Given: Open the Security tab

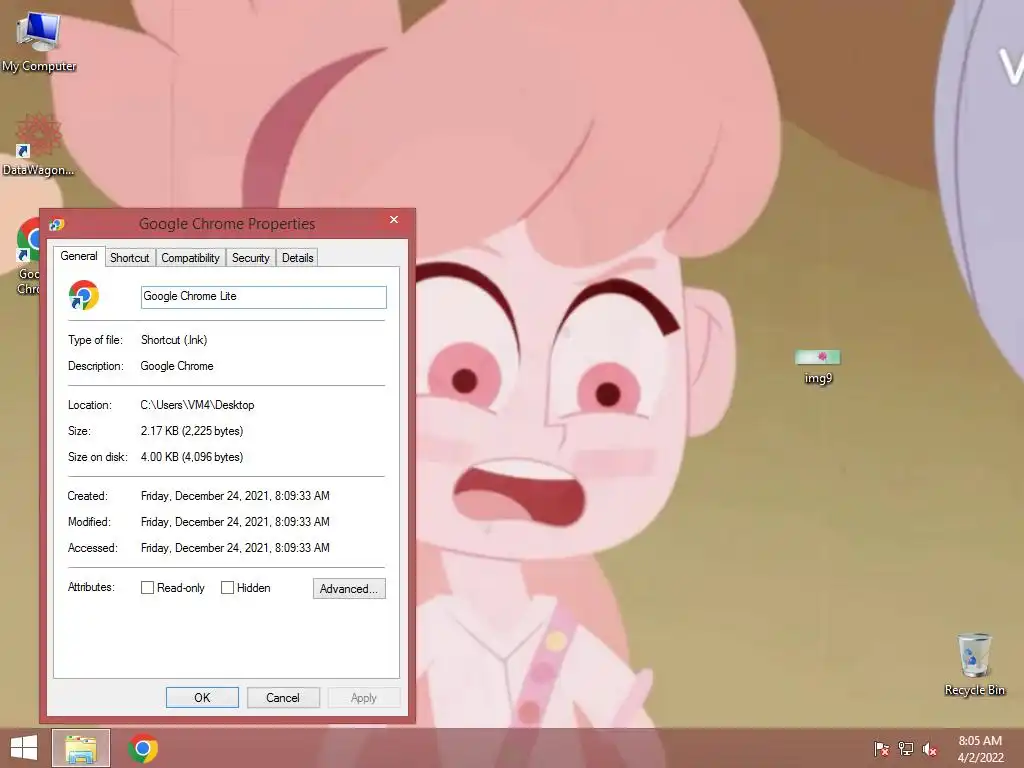Looking at the screenshot, I should [251, 258].
